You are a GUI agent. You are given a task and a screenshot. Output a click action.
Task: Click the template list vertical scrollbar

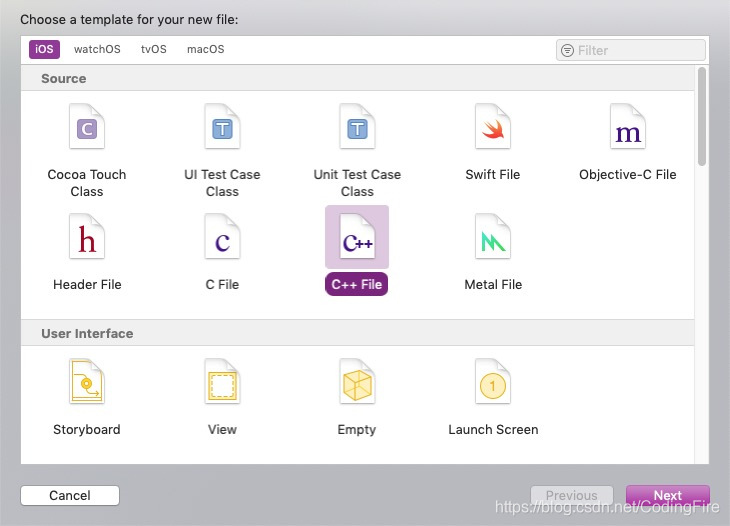[702, 116]
